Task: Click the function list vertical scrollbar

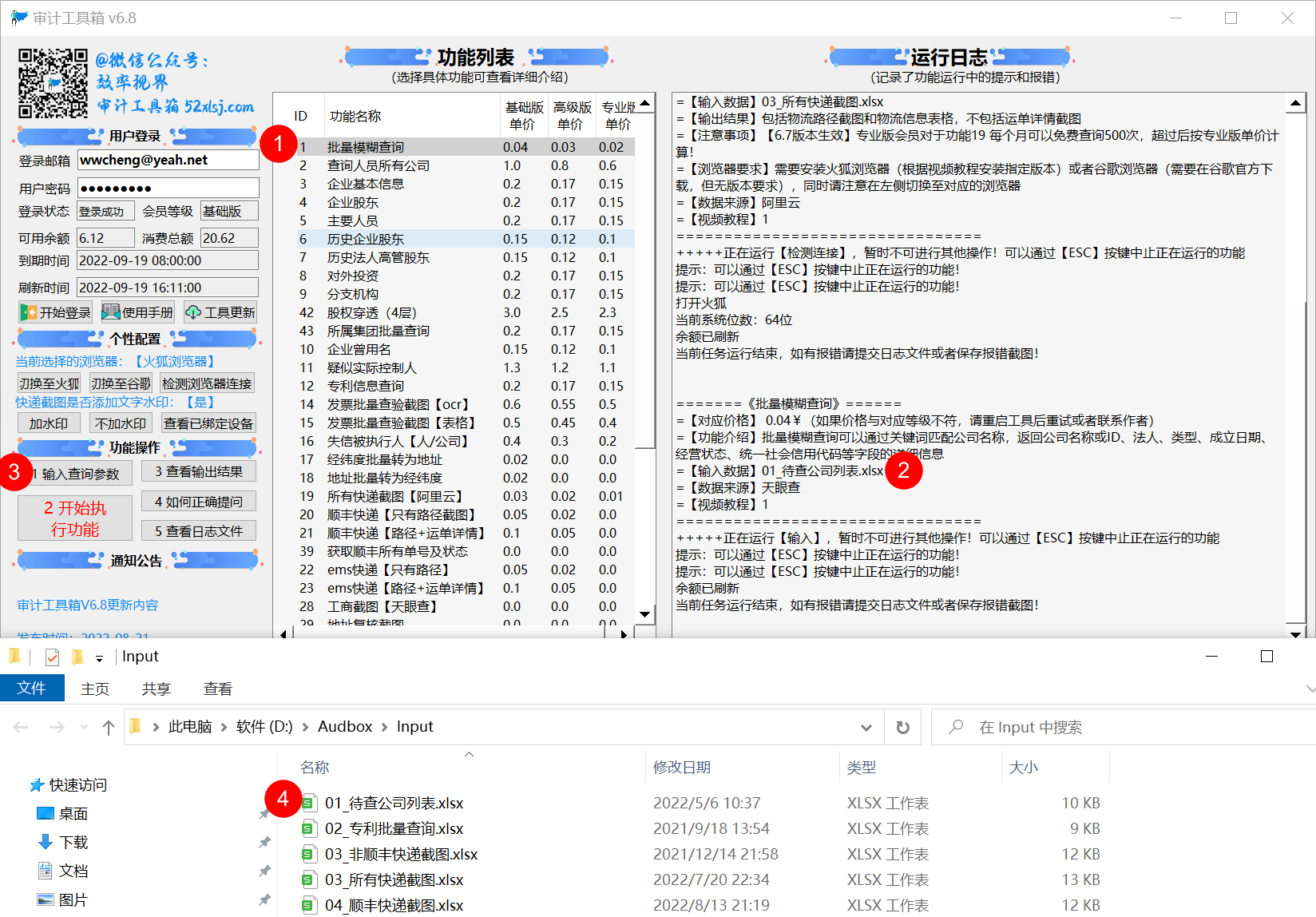Action: 645,359
